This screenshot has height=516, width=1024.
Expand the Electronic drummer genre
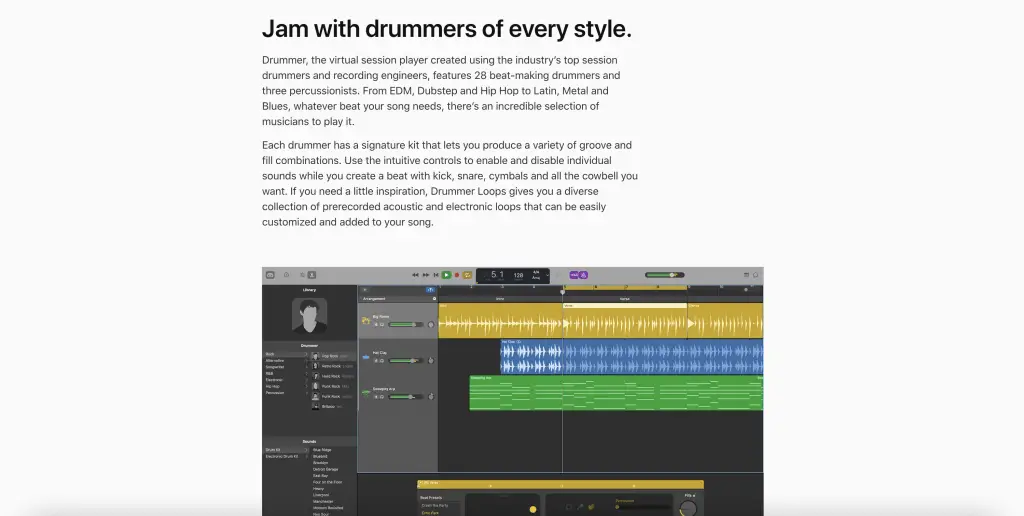point(286,380)
